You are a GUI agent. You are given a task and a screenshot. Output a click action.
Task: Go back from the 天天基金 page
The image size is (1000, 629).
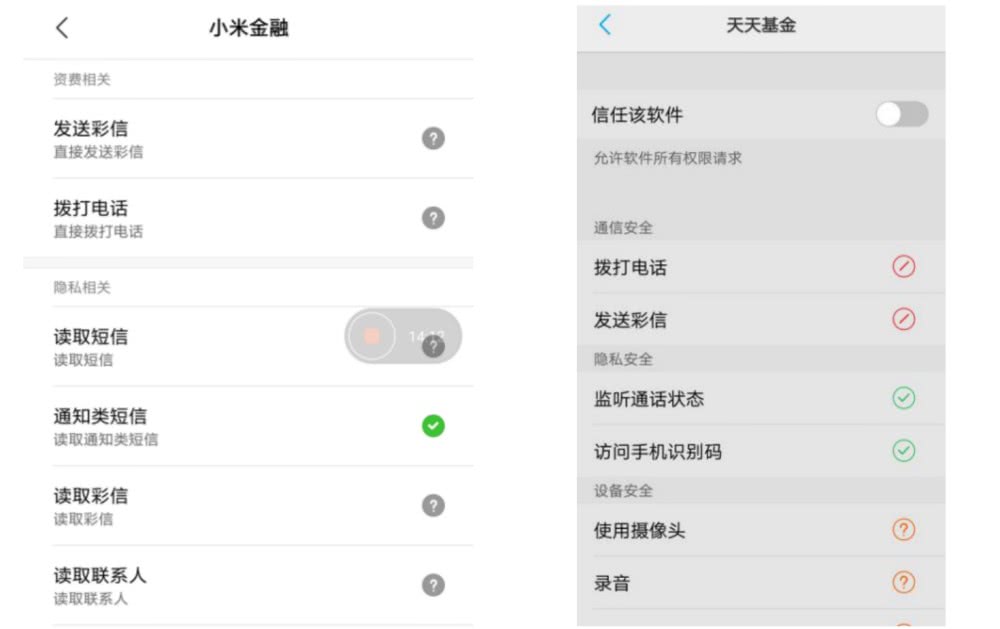(x=605, y=25)
